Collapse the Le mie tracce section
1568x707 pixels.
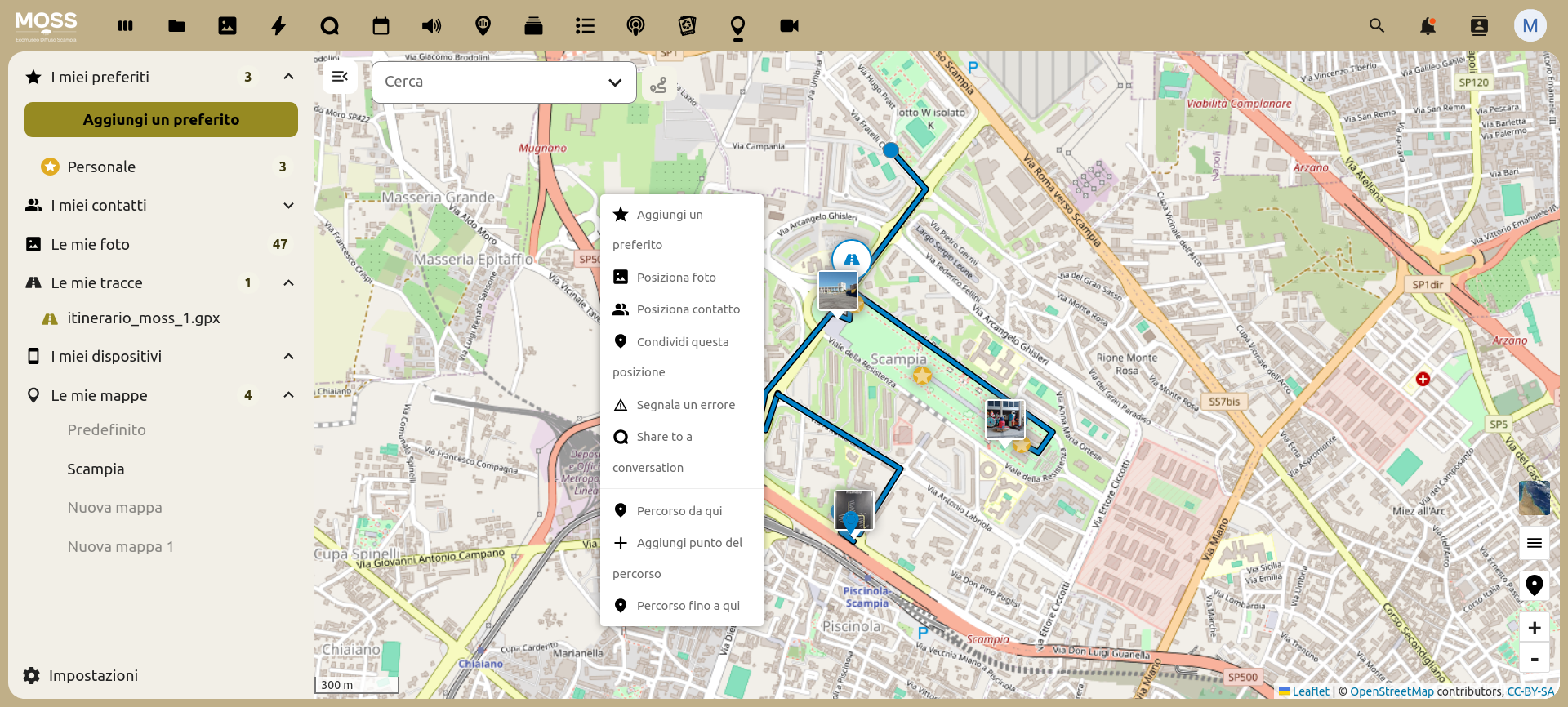pos(288,283)
